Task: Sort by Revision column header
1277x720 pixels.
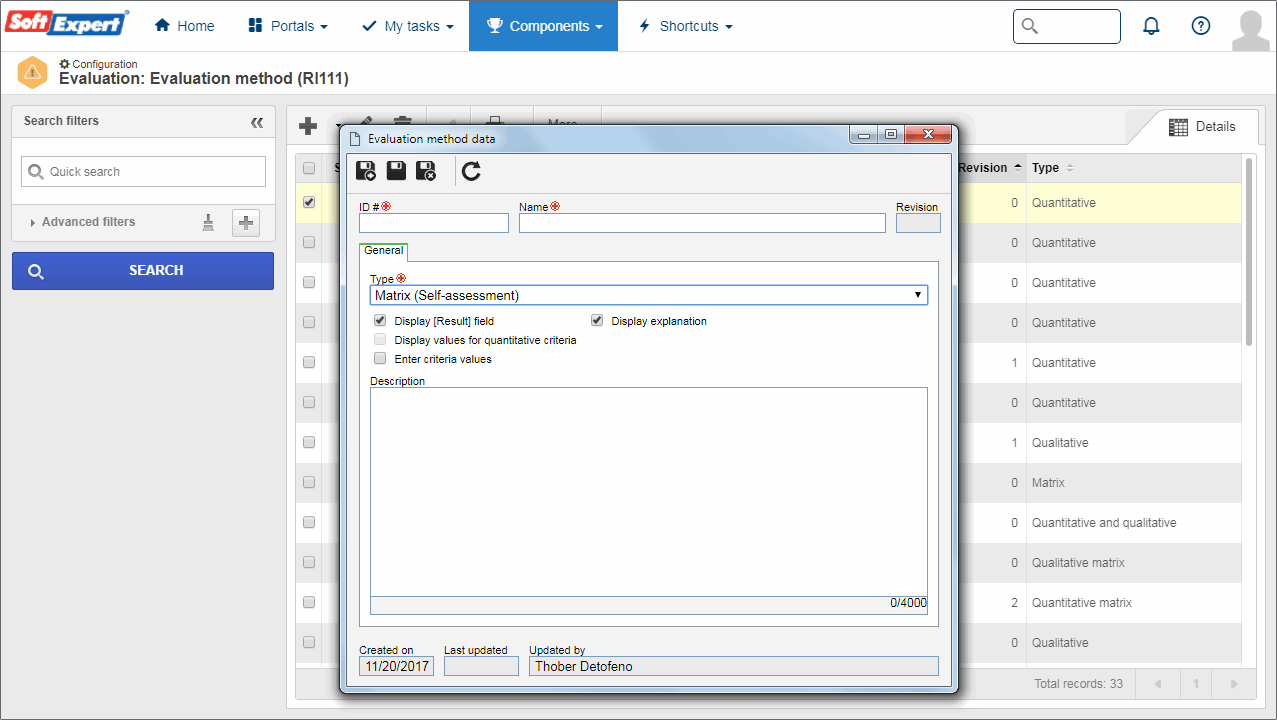Action: point(990,168)
